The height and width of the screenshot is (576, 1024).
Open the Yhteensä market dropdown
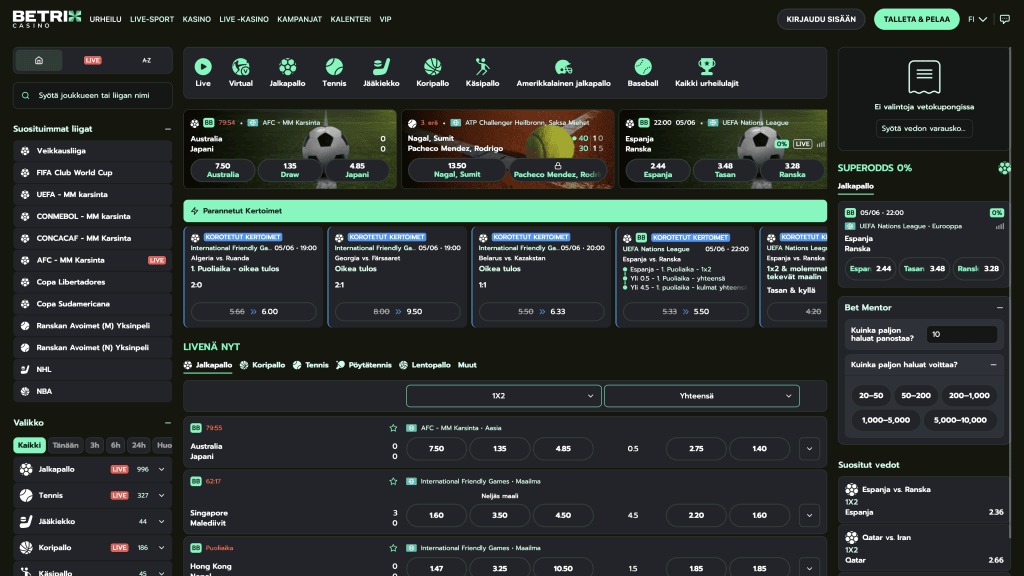point(701,396)
